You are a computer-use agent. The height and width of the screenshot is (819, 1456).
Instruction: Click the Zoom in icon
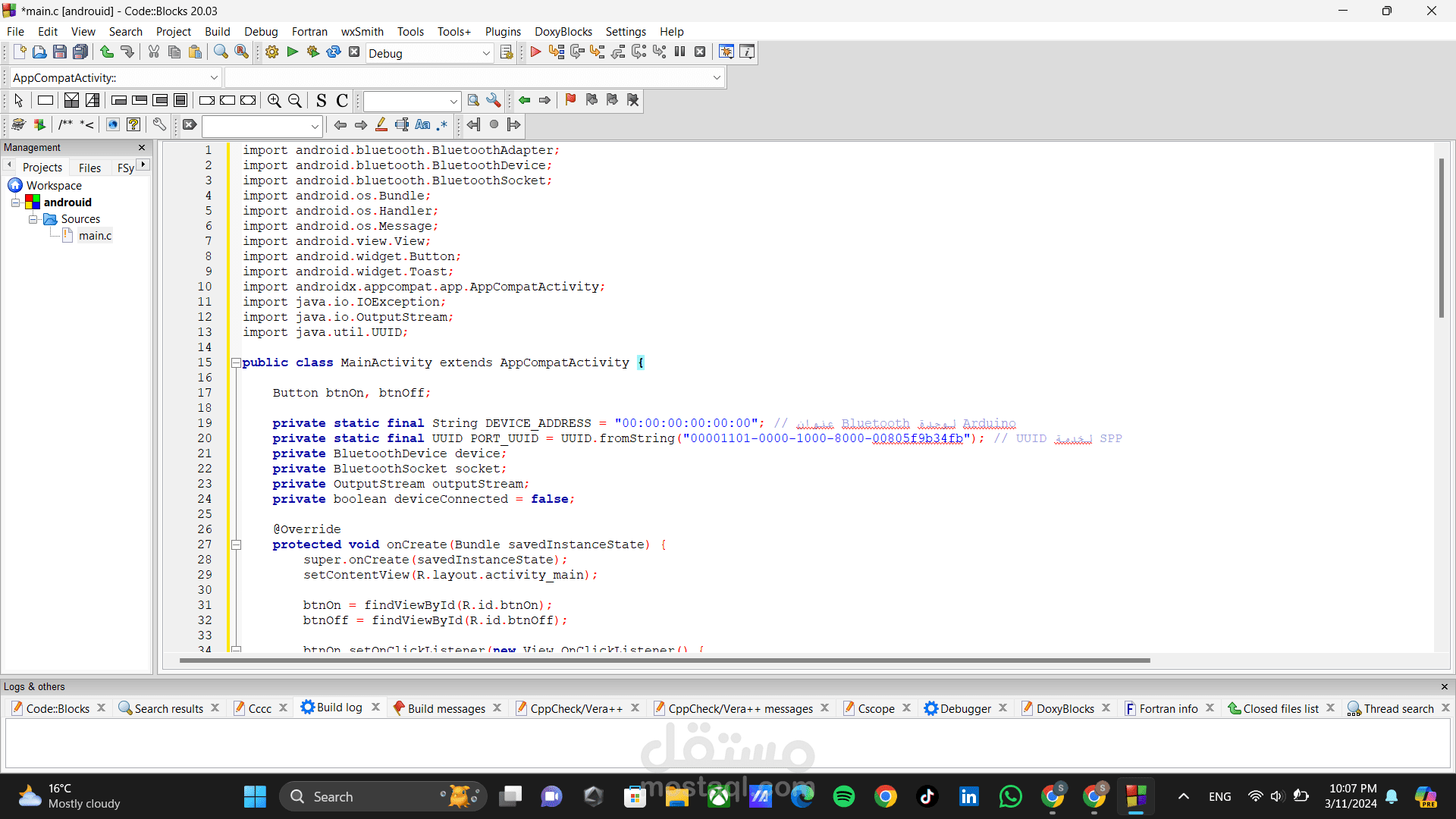pyautogui.click(x=275, y=101)
